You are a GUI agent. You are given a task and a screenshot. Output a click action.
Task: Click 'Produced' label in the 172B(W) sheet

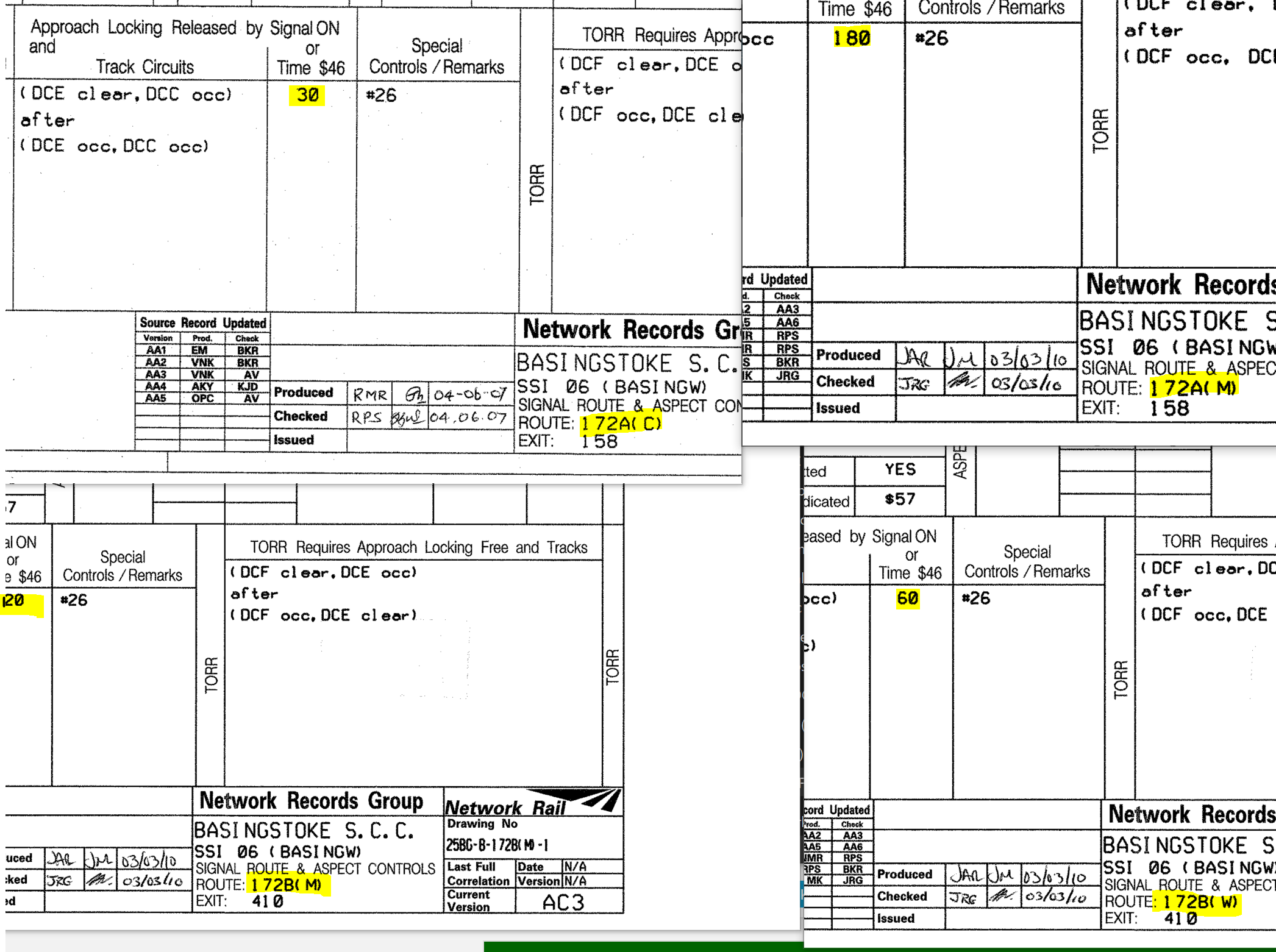click(905, 875)
